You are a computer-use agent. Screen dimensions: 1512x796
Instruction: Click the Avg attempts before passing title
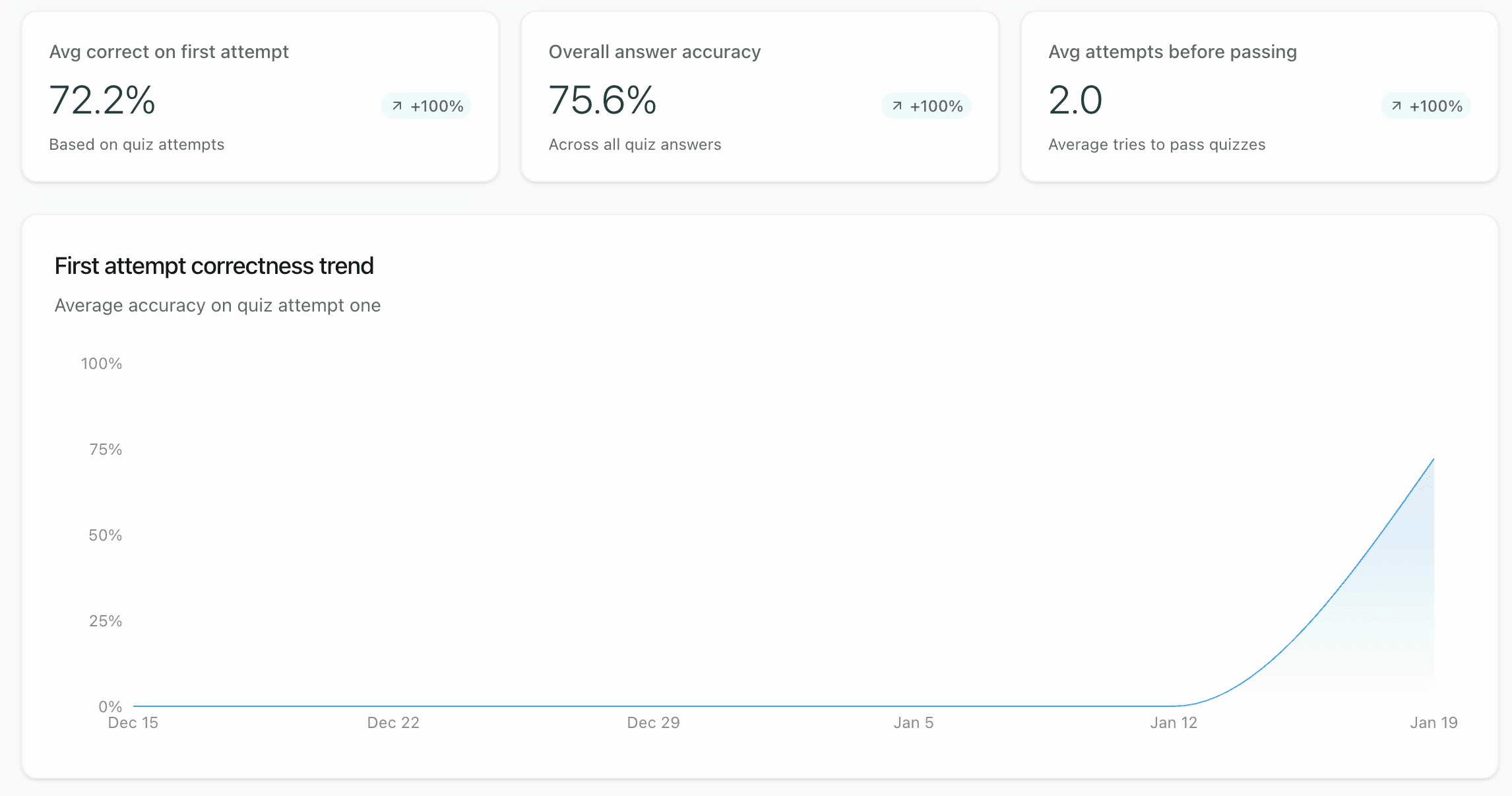coord(1172,51)
